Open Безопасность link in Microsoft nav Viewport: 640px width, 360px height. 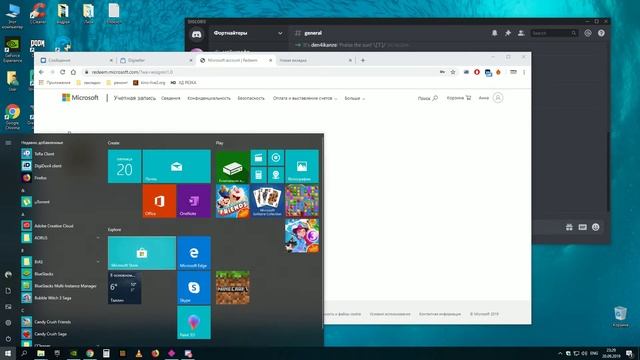[x=251, y=98]
